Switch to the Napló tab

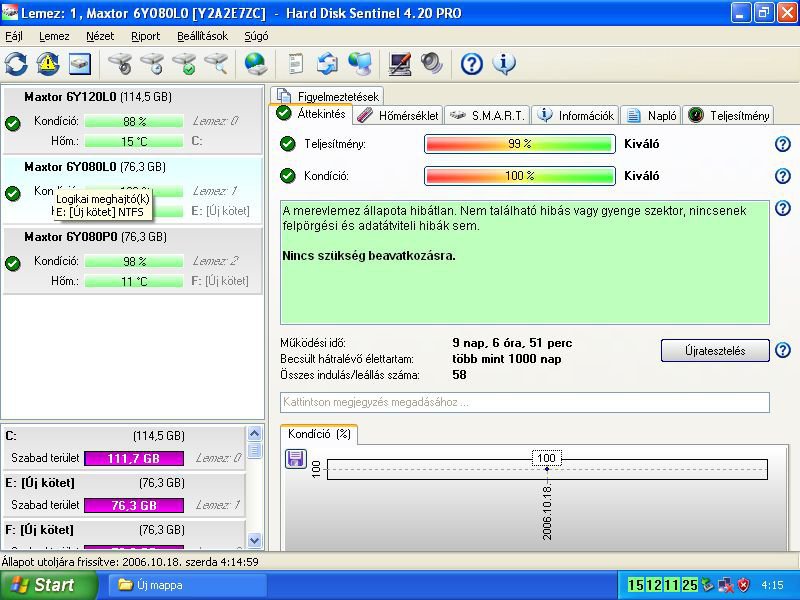coord(652,115)
